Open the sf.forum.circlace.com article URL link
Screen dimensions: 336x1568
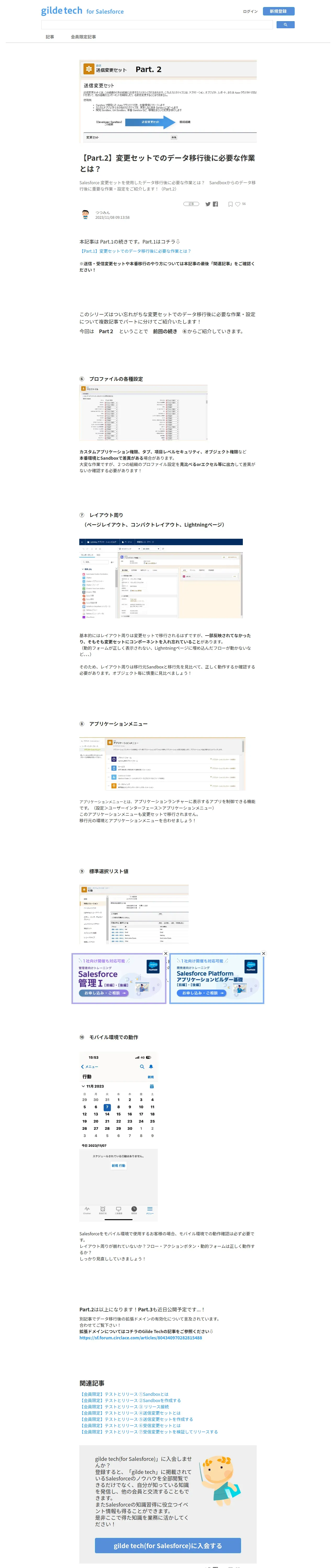click(x=140, y=1338)
